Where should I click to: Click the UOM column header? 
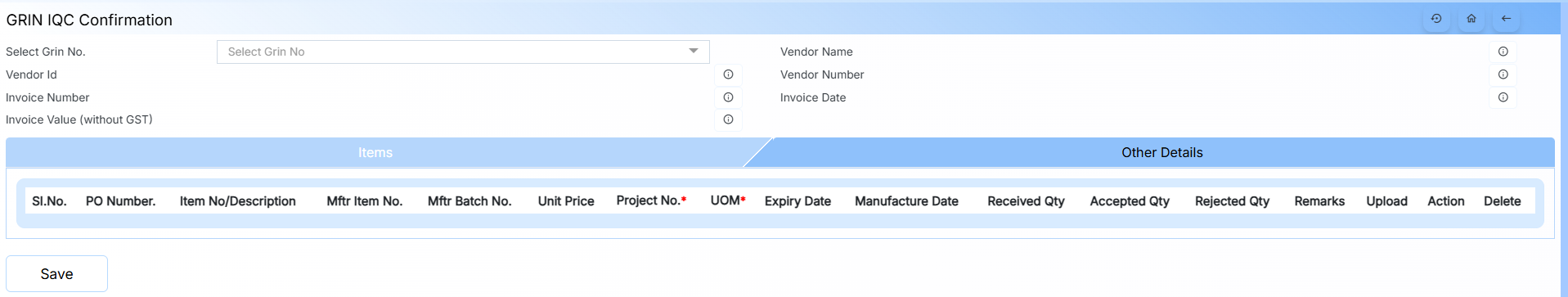728,200
